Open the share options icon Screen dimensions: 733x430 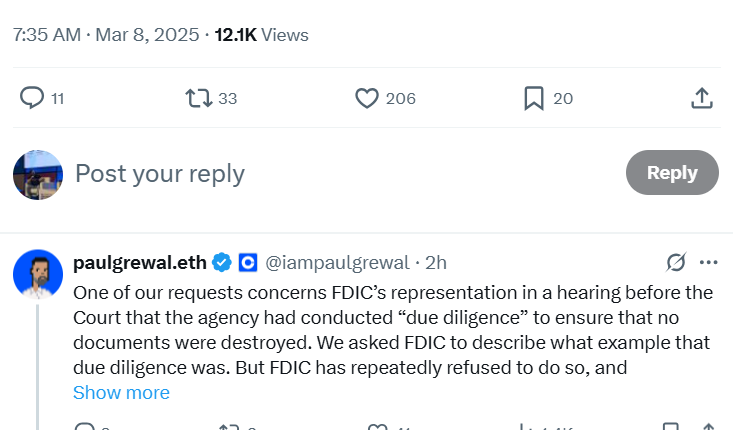(702, 98)
